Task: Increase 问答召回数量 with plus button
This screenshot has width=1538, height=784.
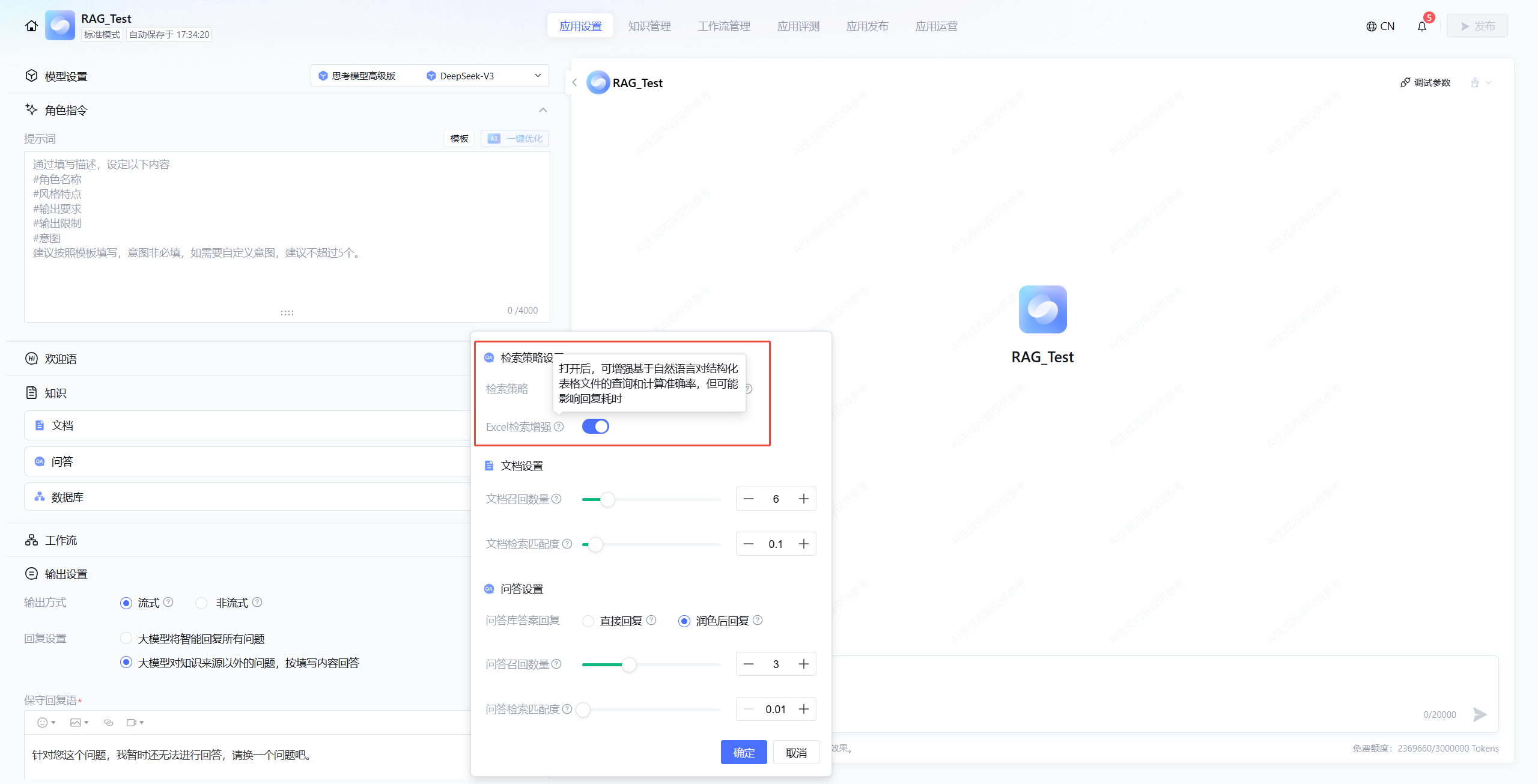Action: (803, 664)
